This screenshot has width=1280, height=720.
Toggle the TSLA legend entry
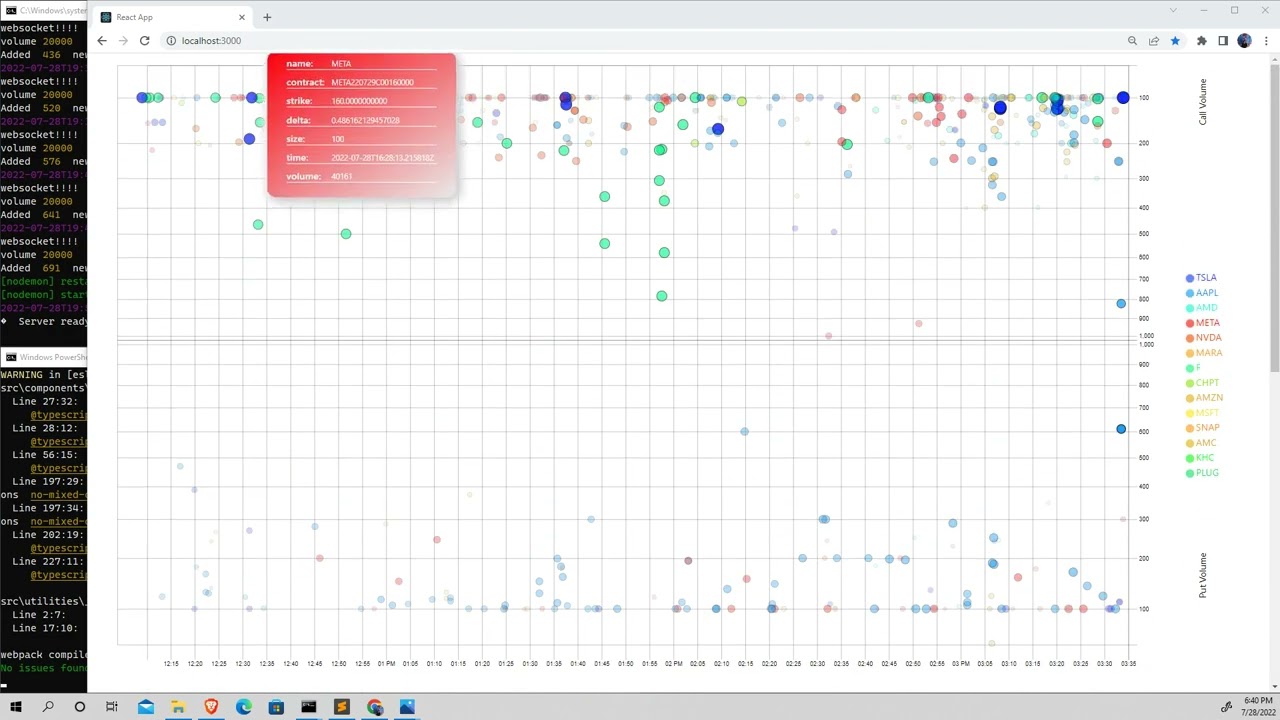pos(1201,278)
